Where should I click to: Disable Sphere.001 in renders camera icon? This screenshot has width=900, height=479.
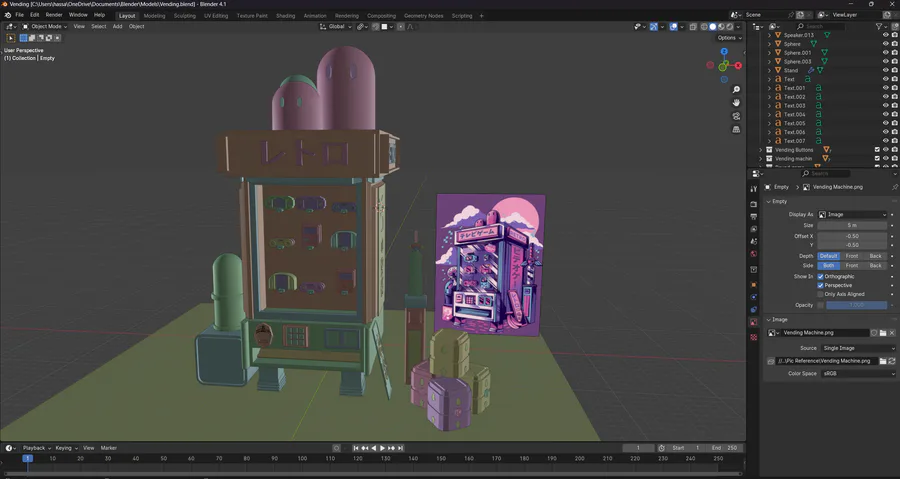tap(894, 53)
